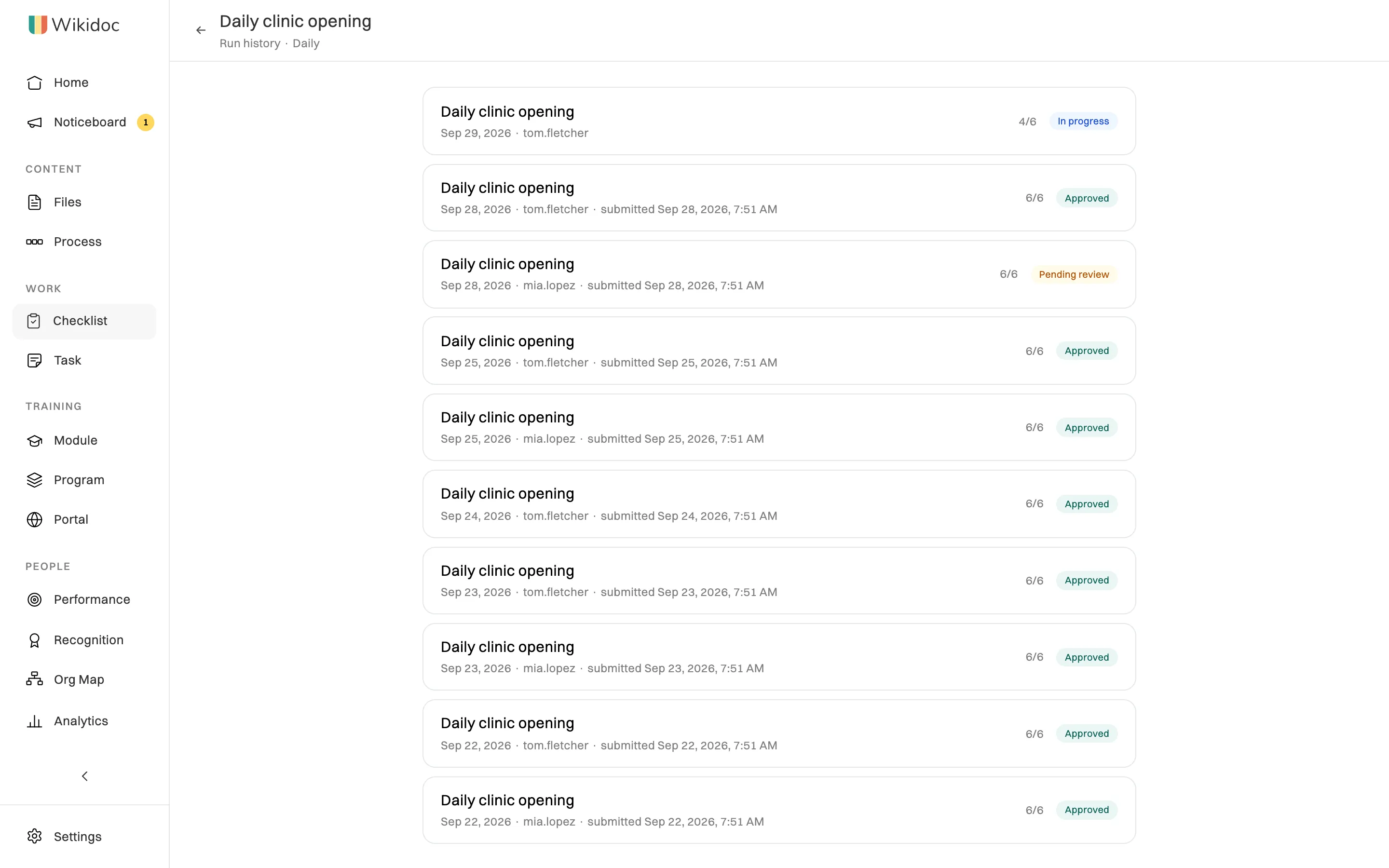
Task: Click the 6/6 count on Pending review run
Action: (1008, 274)
